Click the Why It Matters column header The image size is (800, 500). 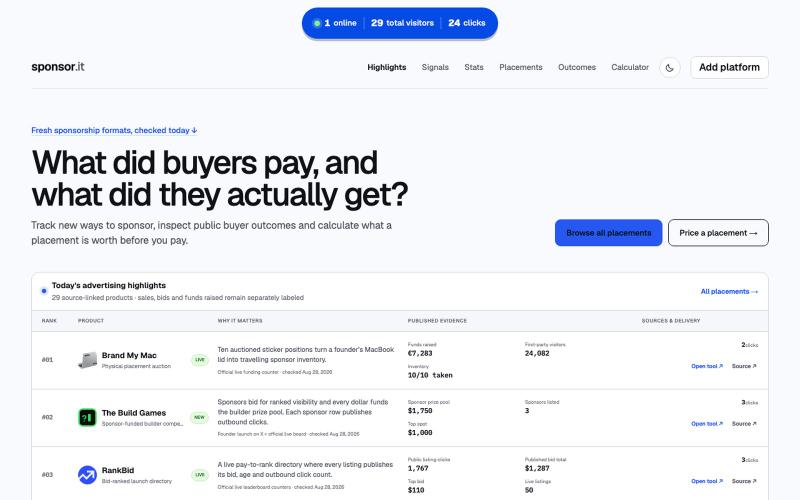[240, 321]
